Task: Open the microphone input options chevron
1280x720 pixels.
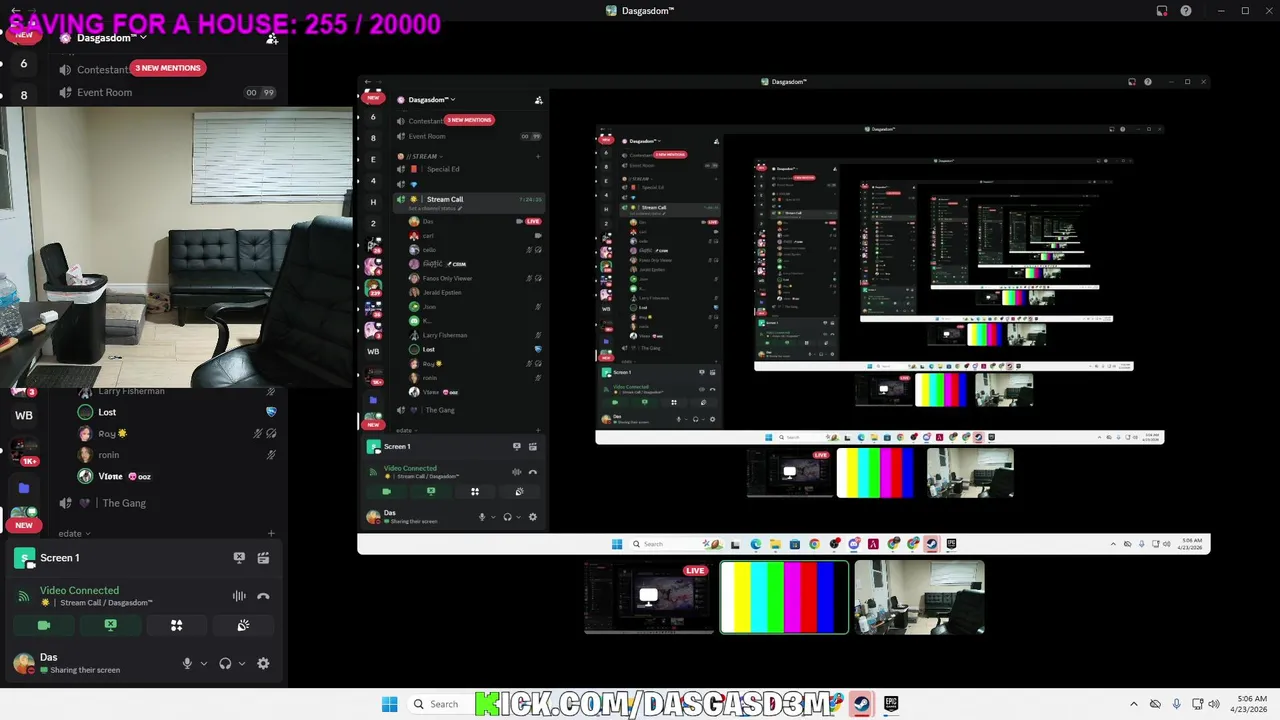Action: [204, 663]
